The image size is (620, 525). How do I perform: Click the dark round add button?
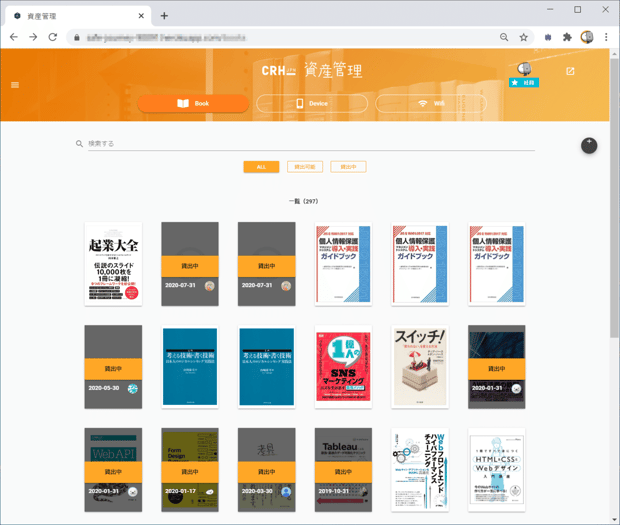589,146
